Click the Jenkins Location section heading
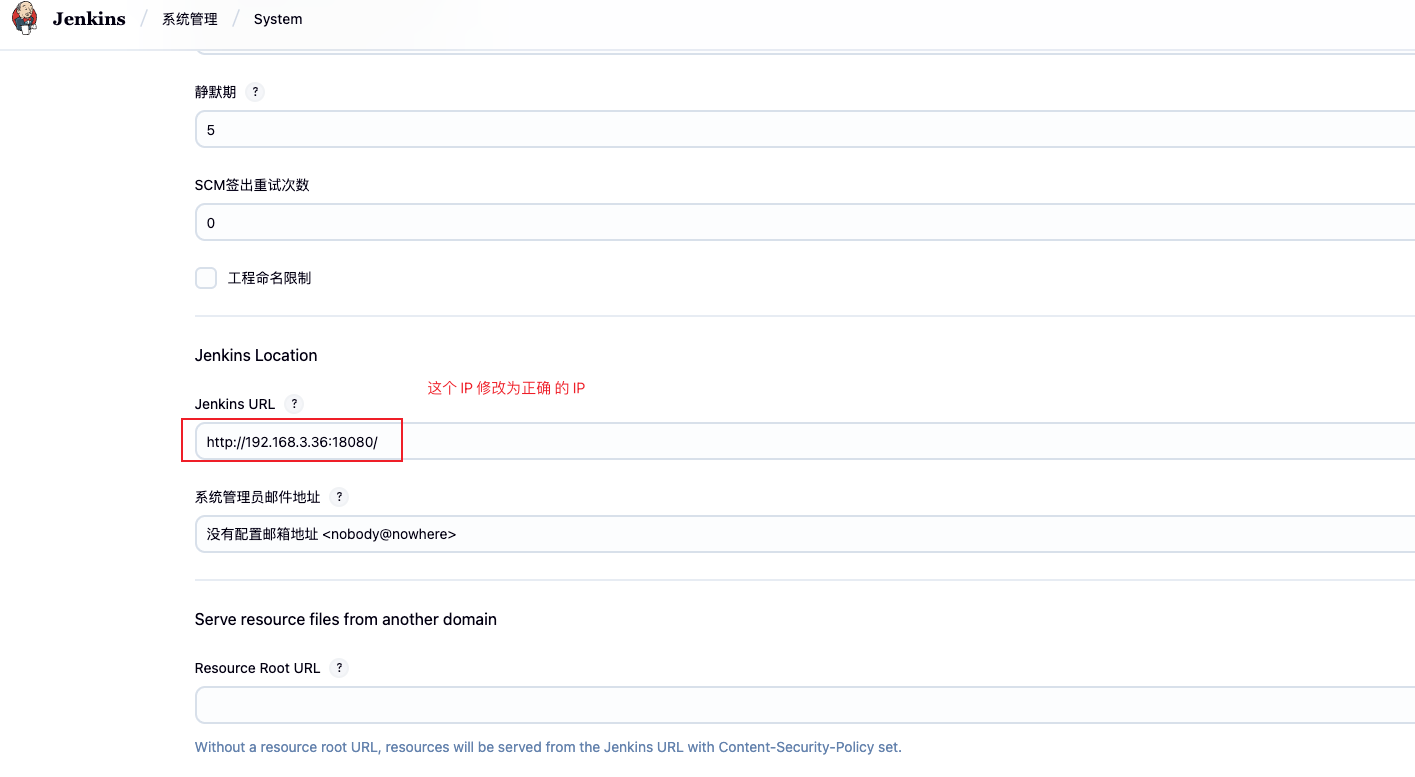Viewport: 1415px width, 777px height. 255,355
